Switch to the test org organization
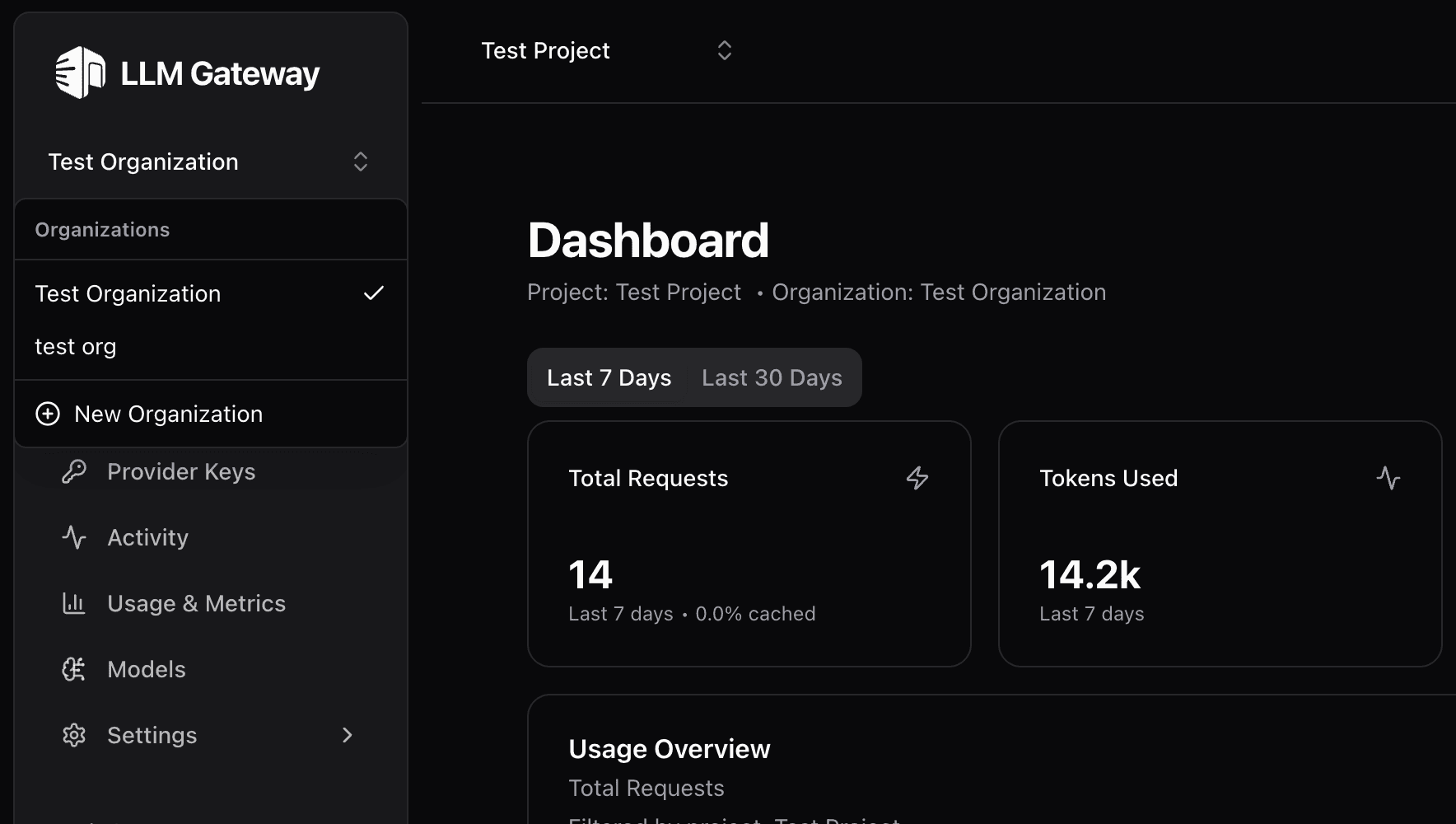Viewport: 1456px width, 824px height. [x=75, y=346]
